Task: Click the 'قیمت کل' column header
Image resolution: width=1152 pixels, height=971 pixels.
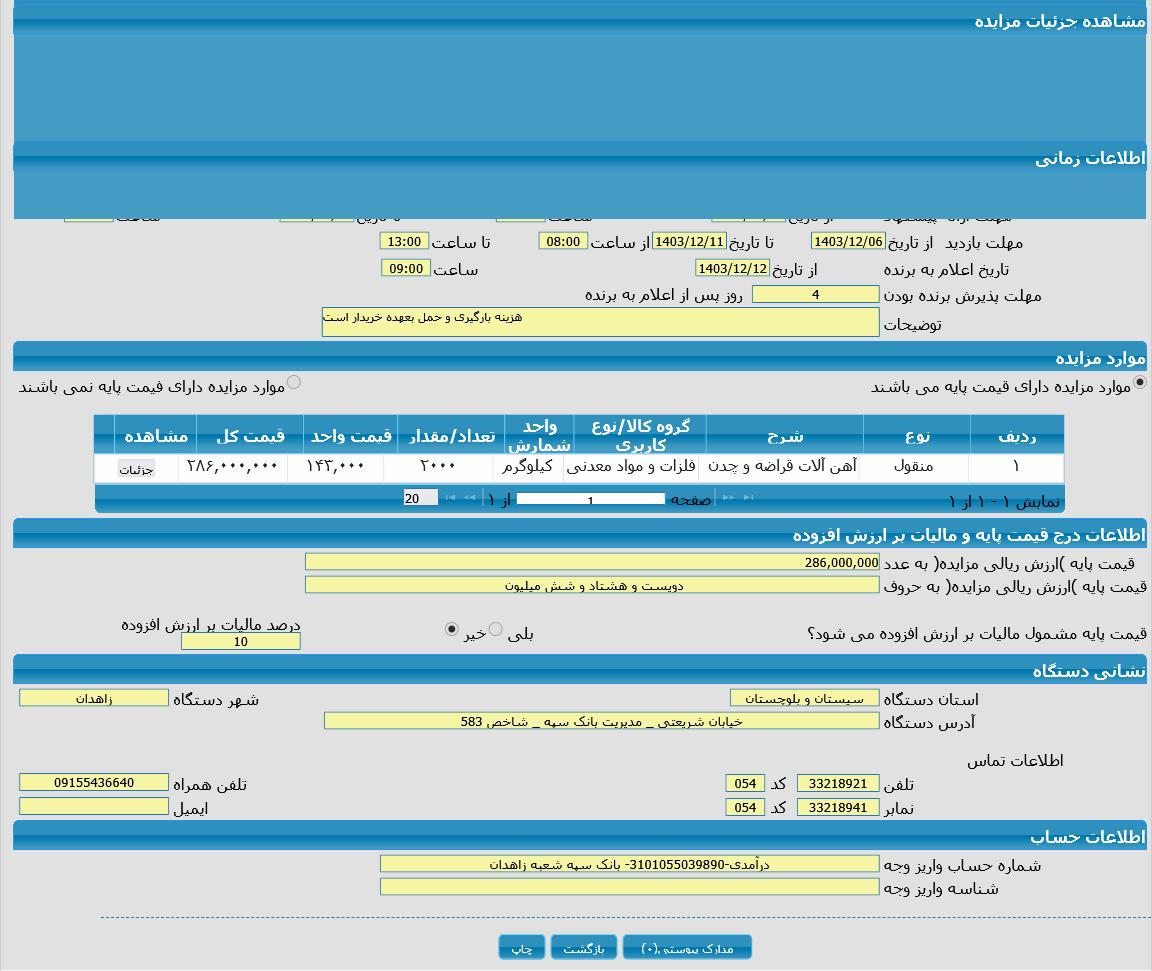Action: [x=250, y=436]
